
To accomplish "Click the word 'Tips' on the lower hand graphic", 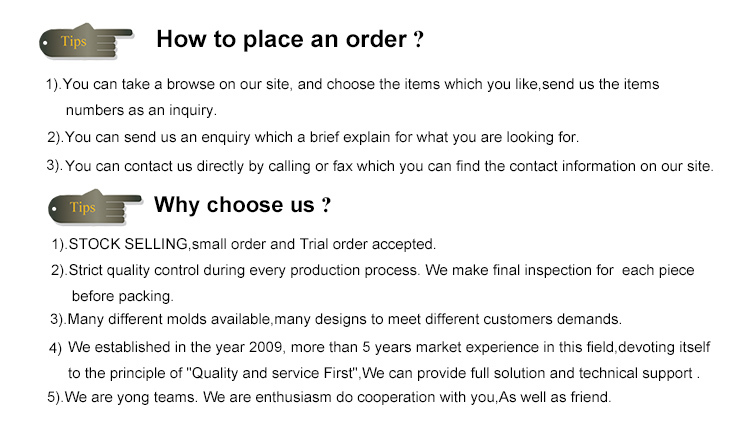I will 82,208.
